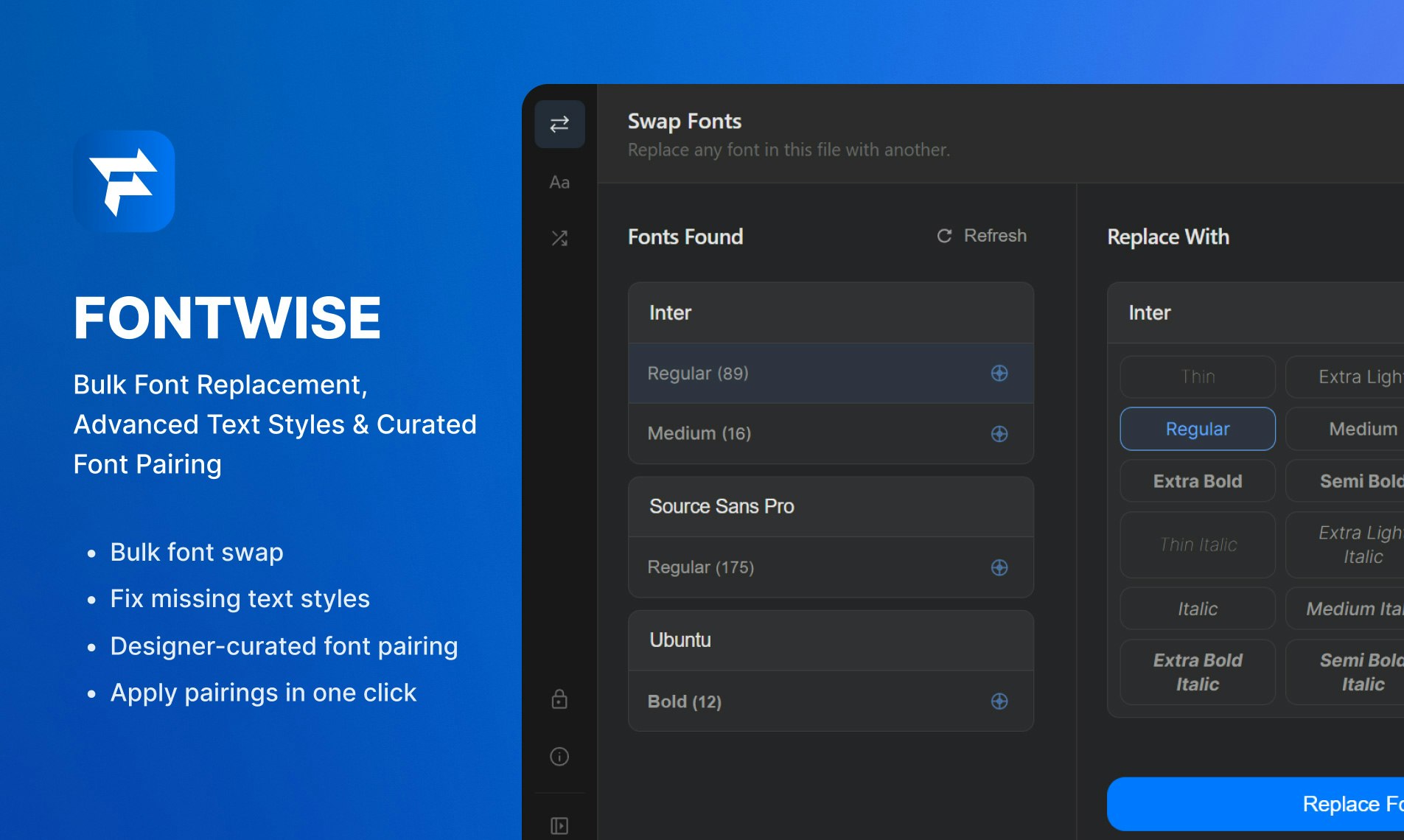Viewport: 1404px width, 840px height.
Task: Choose the Semi Bold Italic style option
Action: (x=1345, y=672)
